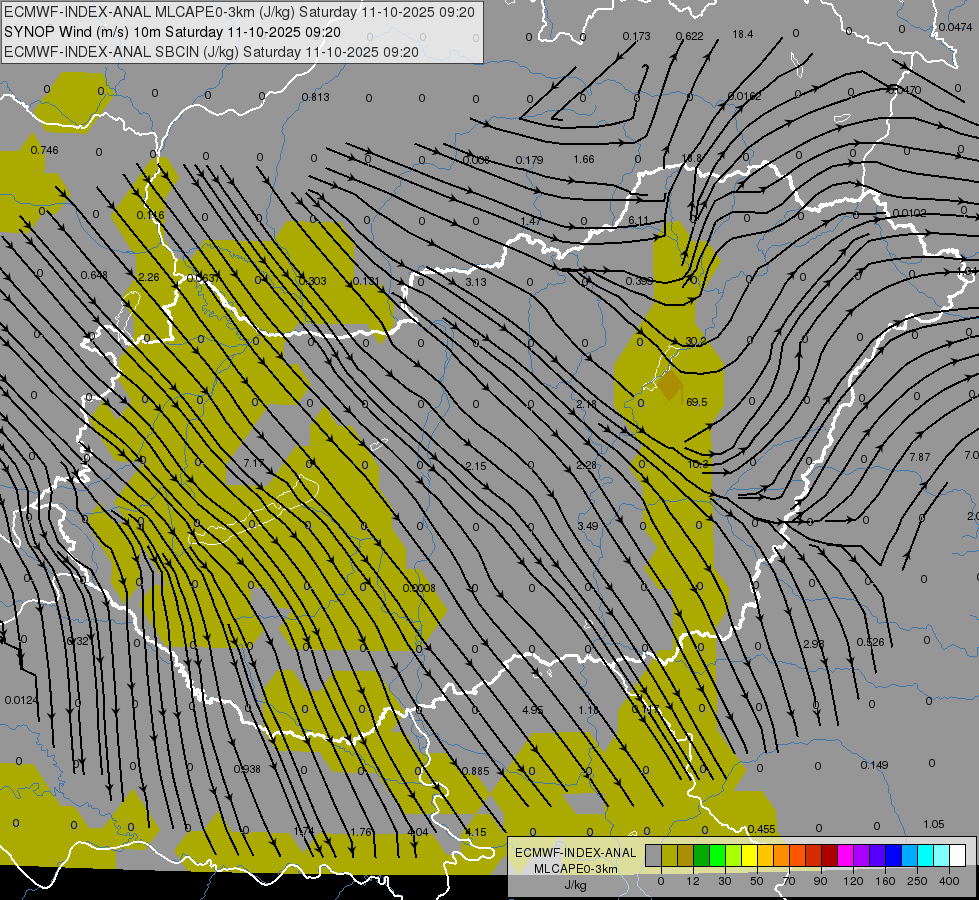Click the map value 0.648
Screen dimensions: 979x900
tap(94, 275)
